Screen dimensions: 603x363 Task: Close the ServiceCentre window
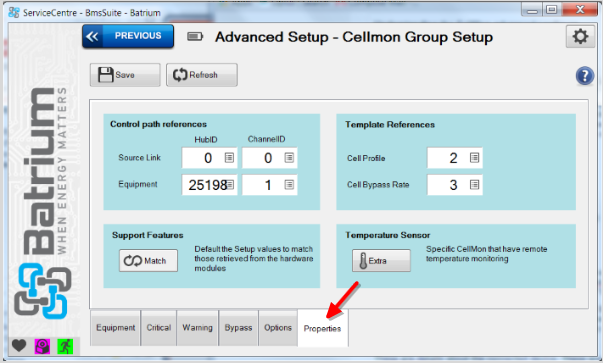tap(580, 10)
